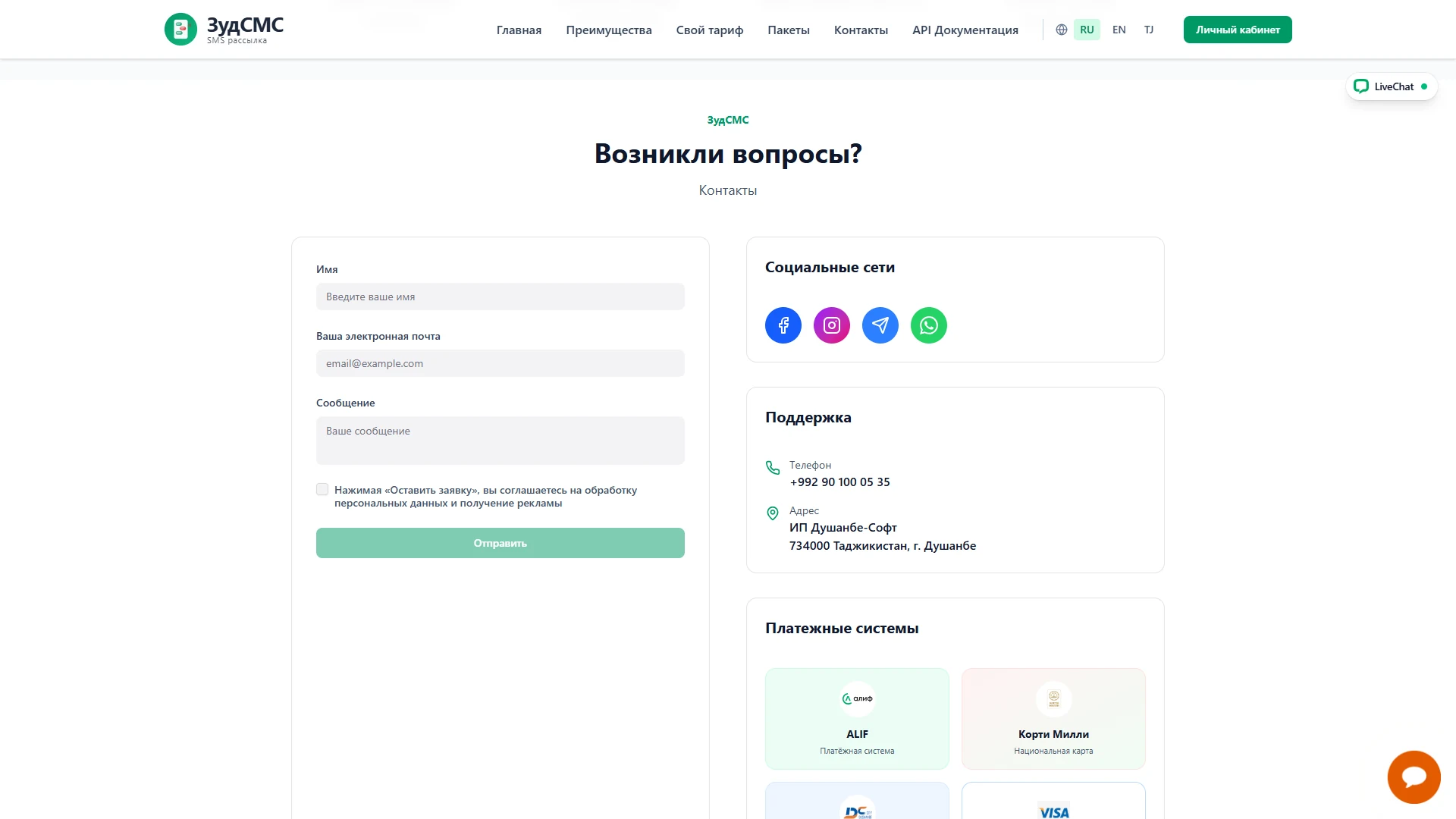This screenshot has height=819, width=1456.
Task: Click the 734000 Таджикистан, г. Душанбе text
Action: click(x=883, y=546)
